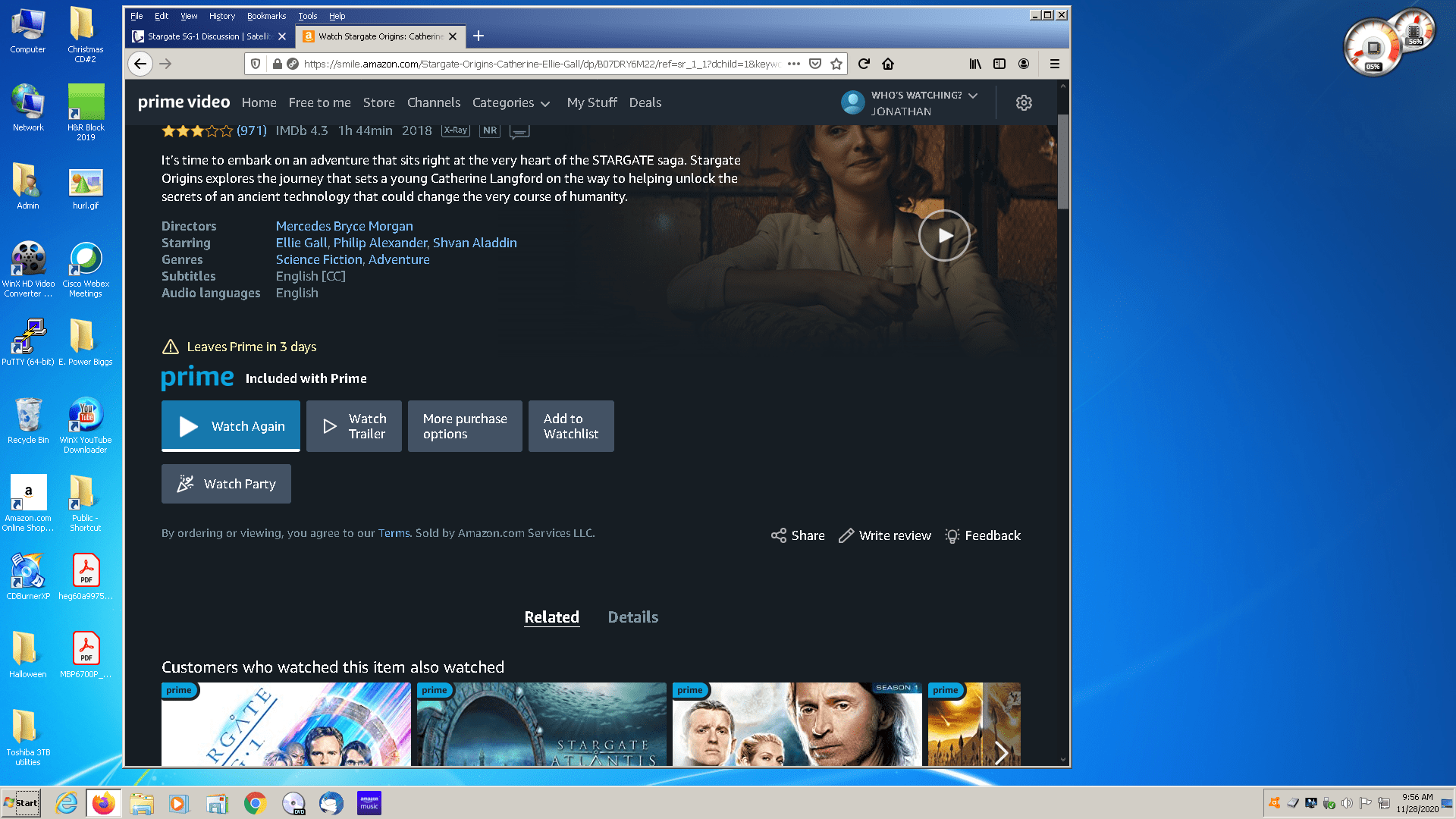1456x819 pixels.
Task: Open the Bookmarks menu
Action: (x=266, y=16)
